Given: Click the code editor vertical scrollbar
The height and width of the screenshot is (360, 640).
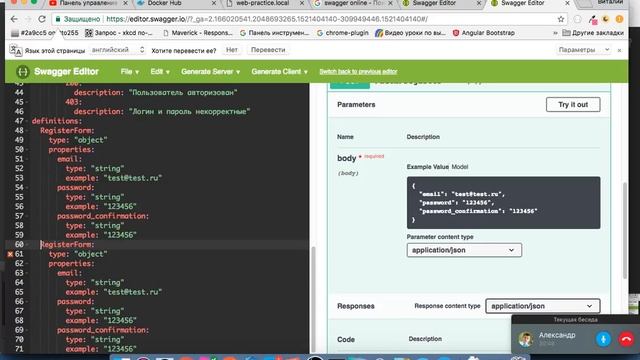Looking at the screenshot, I should tap(313, 300).
